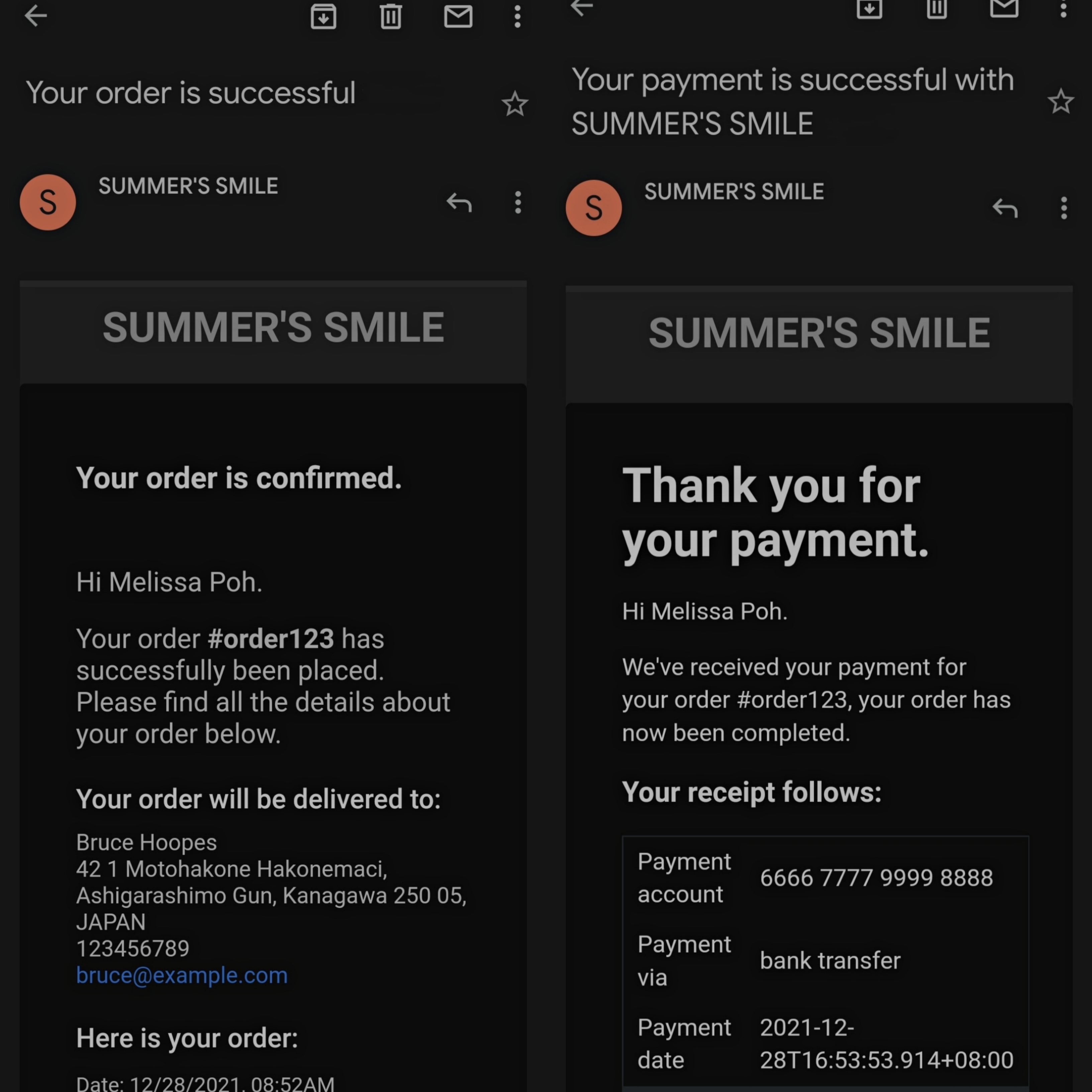Open the payment email's top overflow menu

1063,8
